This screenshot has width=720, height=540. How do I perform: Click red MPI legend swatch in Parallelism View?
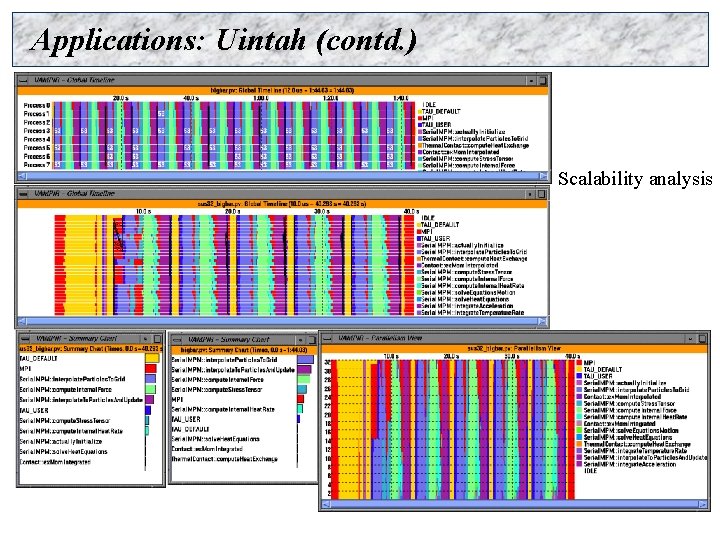579,363
